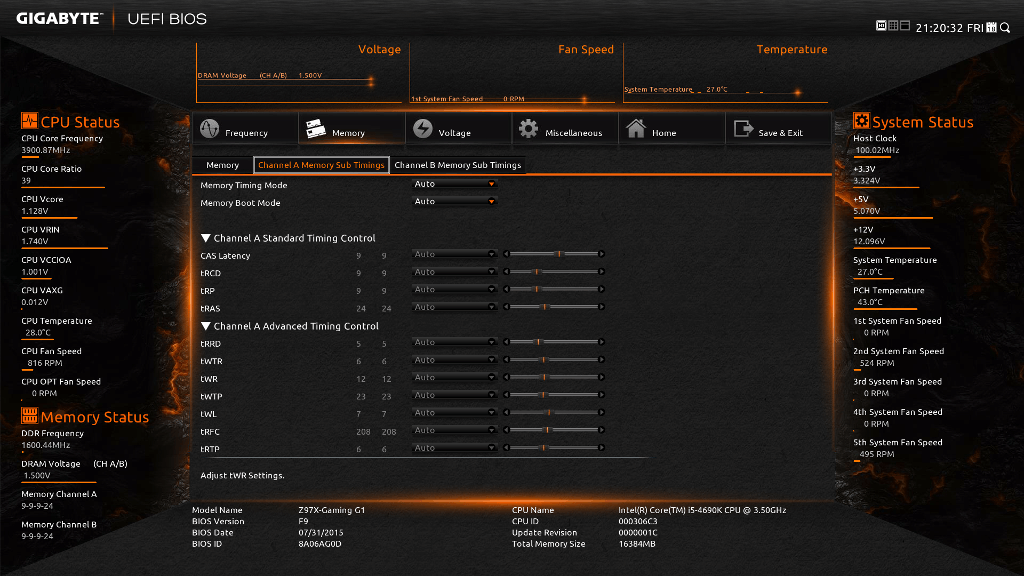Viewport: 1024px width, 576px height.
Task: Click the magnifier search icon
Action: coord(1005,27)
